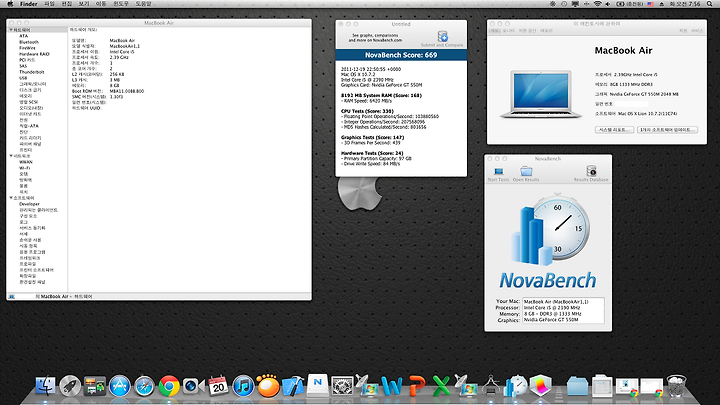Open the Apple menu
Viewport: 720px width, 405px height.
pos(10,4)
